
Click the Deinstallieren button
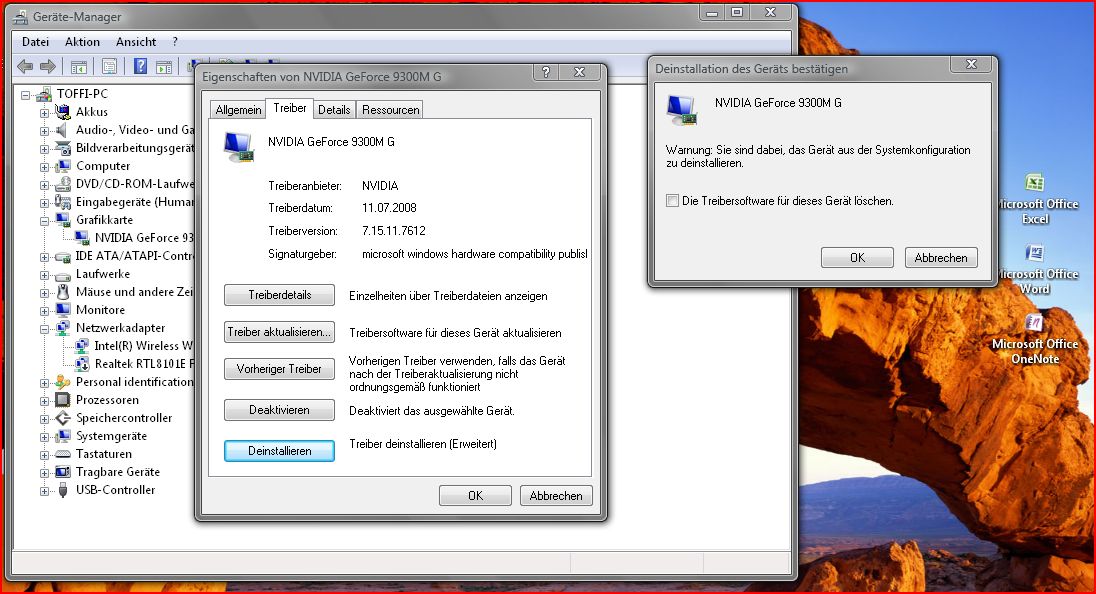click(280, 451)
